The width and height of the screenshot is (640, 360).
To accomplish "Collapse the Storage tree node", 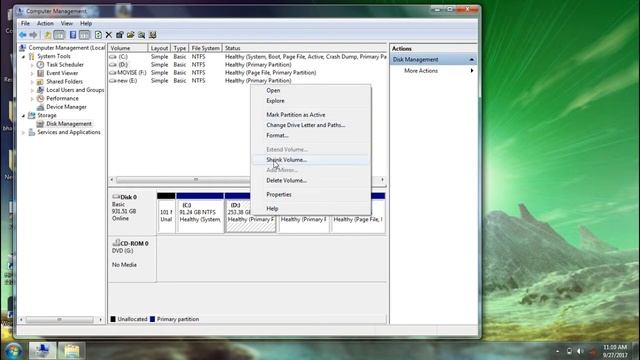I will click(24, 116).
